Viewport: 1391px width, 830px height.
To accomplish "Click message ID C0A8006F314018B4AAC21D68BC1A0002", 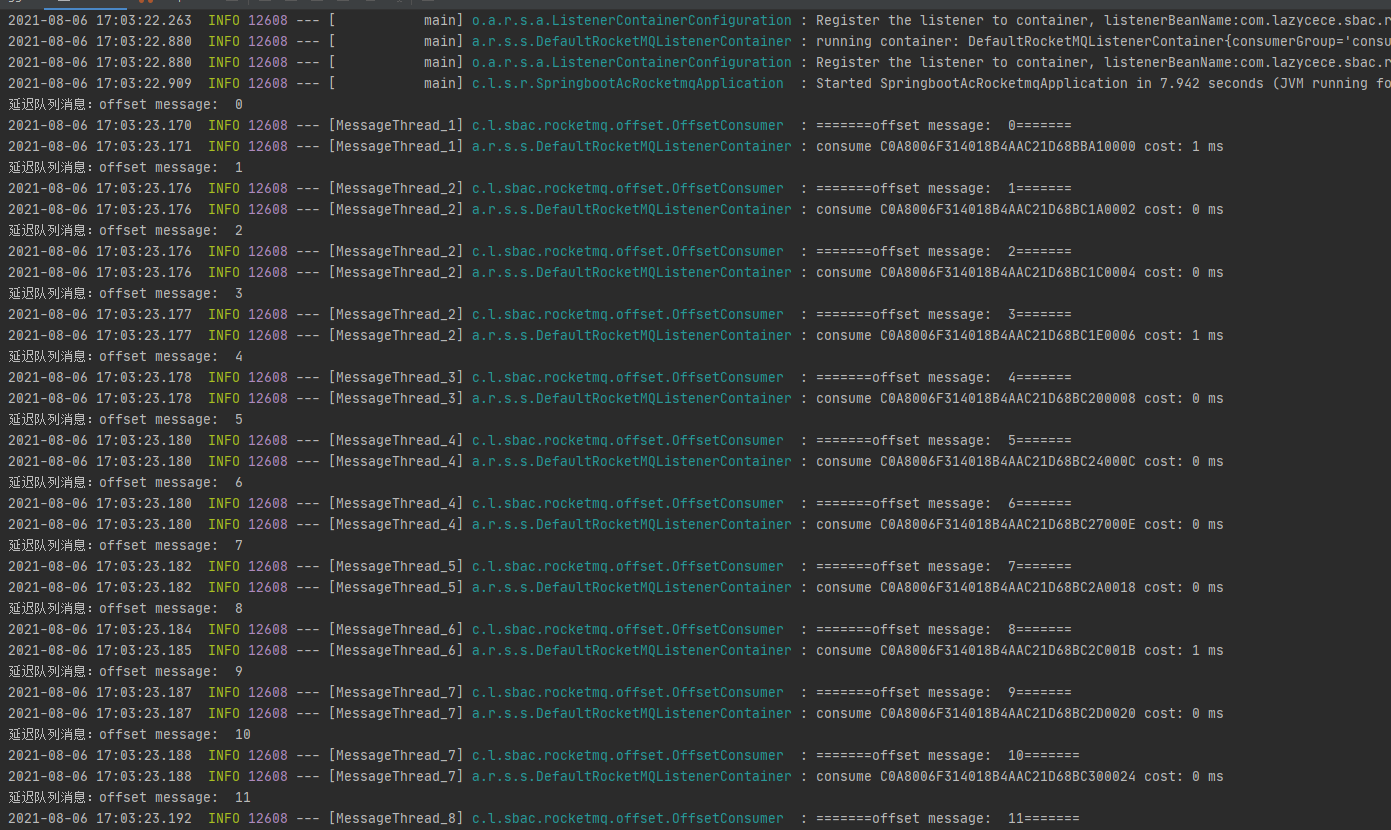I will coord(1008,209).
